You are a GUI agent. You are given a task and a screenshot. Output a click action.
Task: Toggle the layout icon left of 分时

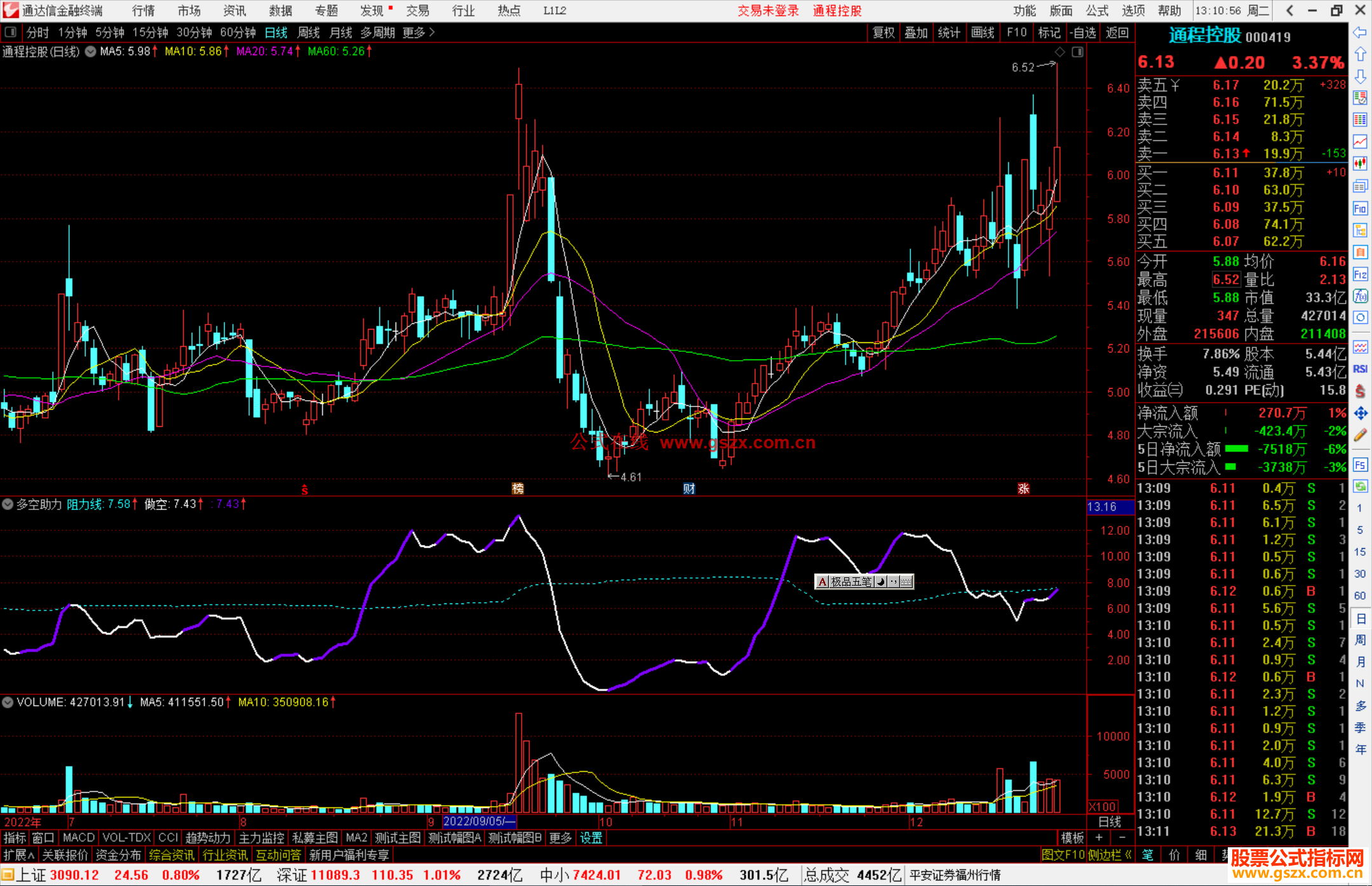[x=11, y=32]
